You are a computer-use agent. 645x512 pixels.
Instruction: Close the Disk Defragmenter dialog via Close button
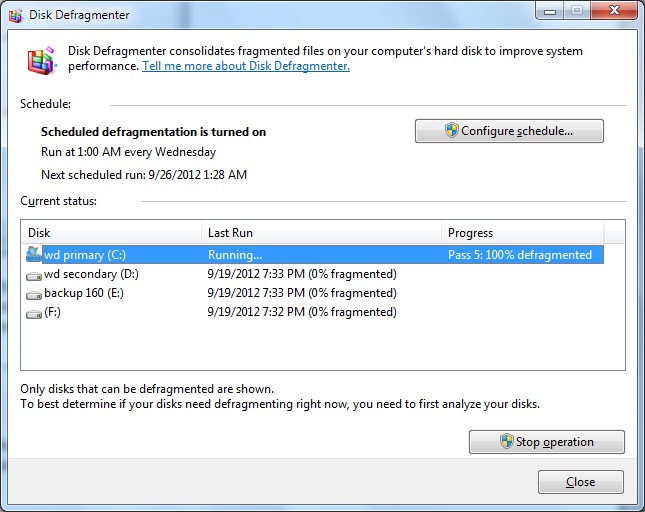tap(581, 482)
